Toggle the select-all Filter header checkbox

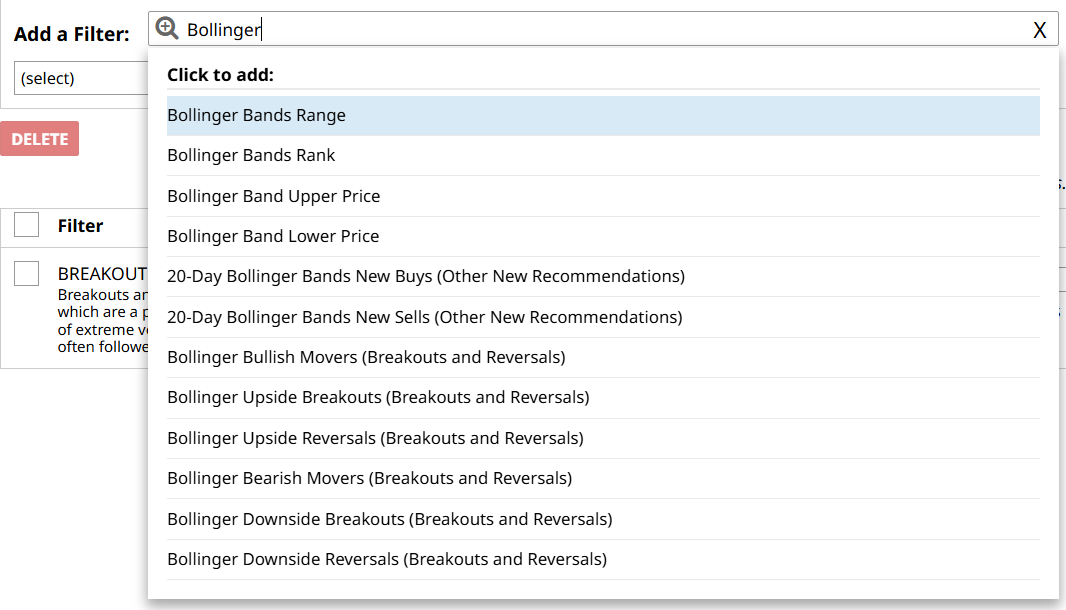[27, 225]
